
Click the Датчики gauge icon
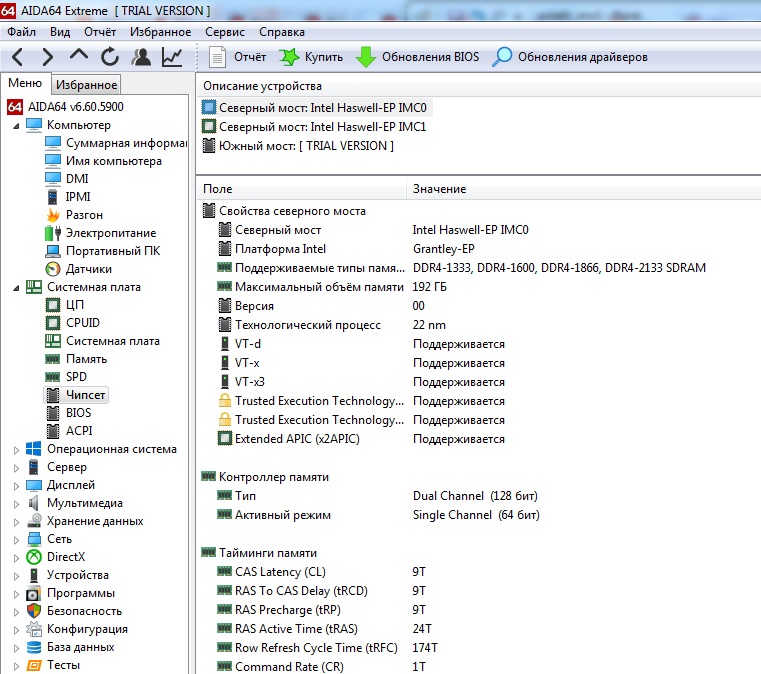click(53, 269)
